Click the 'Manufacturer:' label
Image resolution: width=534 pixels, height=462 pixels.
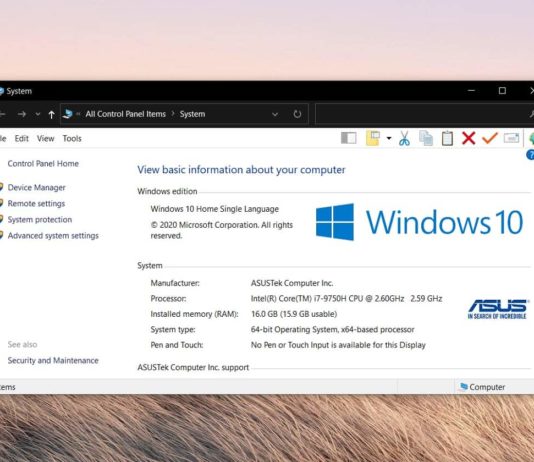175,283
